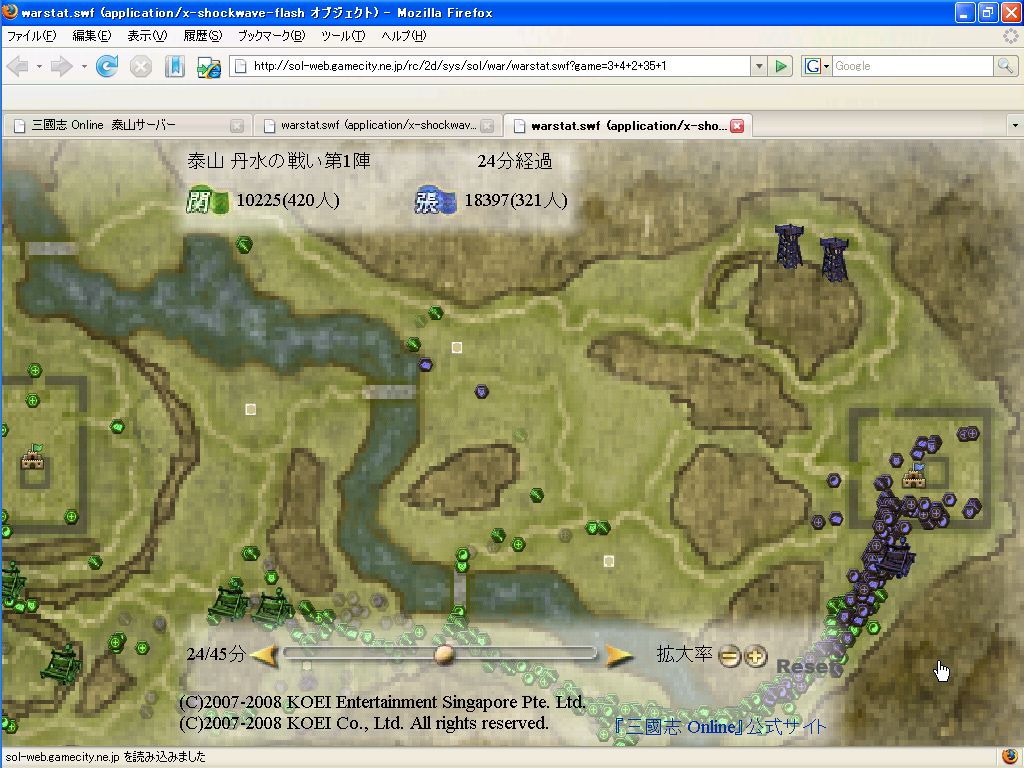Click the minus zoom-out button
Screen dimensions: 1024x768
coord(730,656)
